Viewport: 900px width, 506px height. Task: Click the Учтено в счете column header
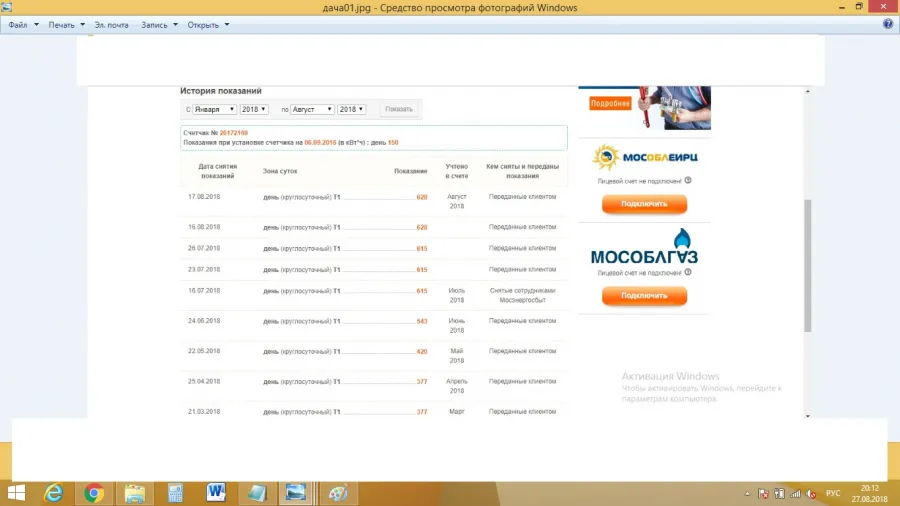(457, 171)
